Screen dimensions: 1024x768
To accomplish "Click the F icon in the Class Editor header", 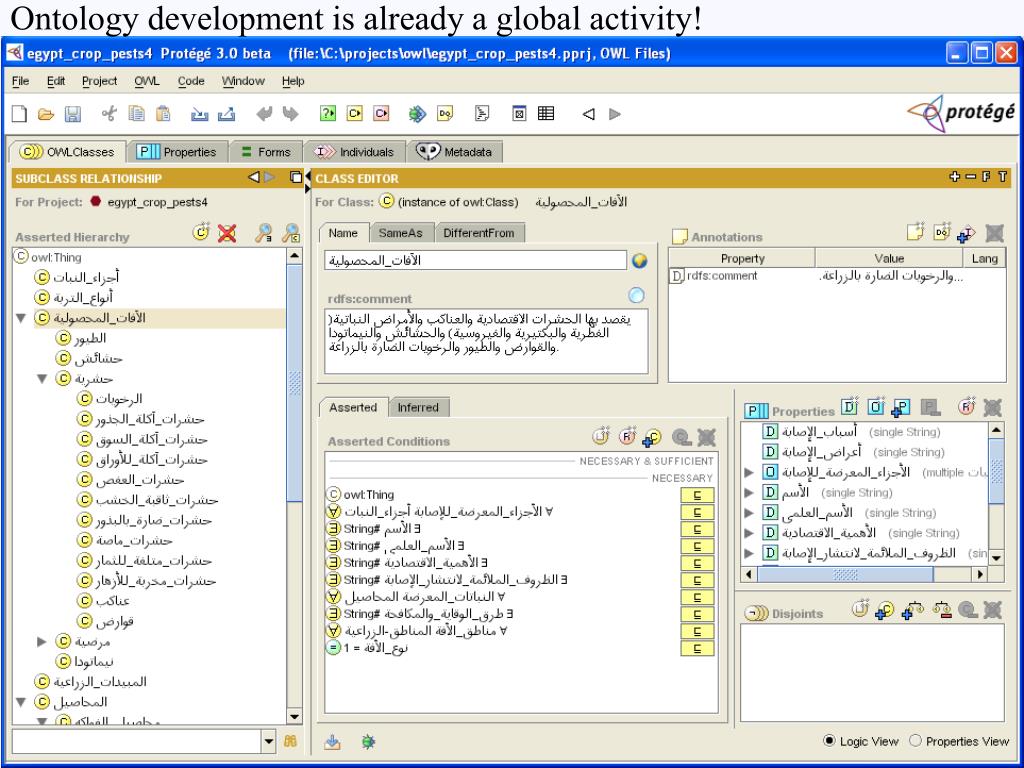I will (986, 177).
